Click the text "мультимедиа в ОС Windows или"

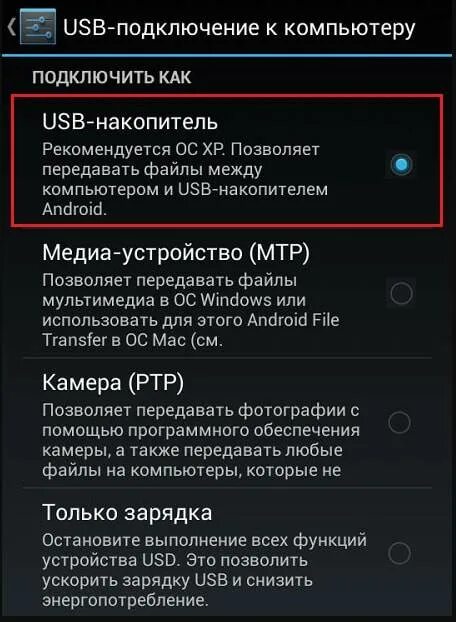pos(174,300)
